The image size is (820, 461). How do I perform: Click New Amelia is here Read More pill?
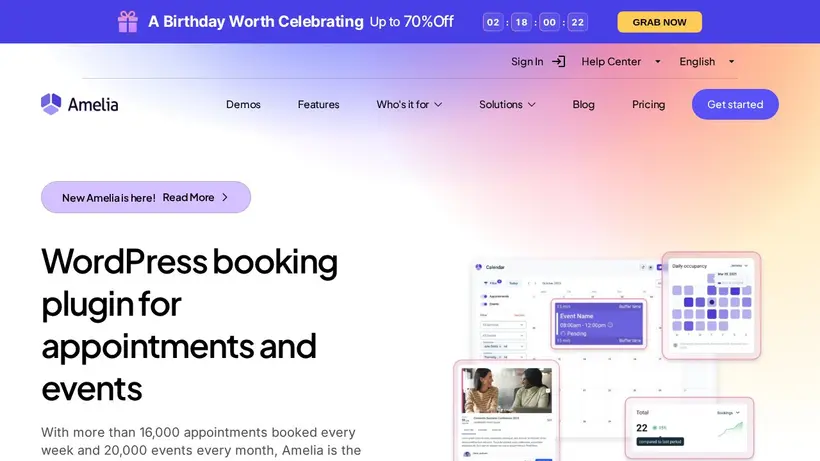tap(146, 197)
